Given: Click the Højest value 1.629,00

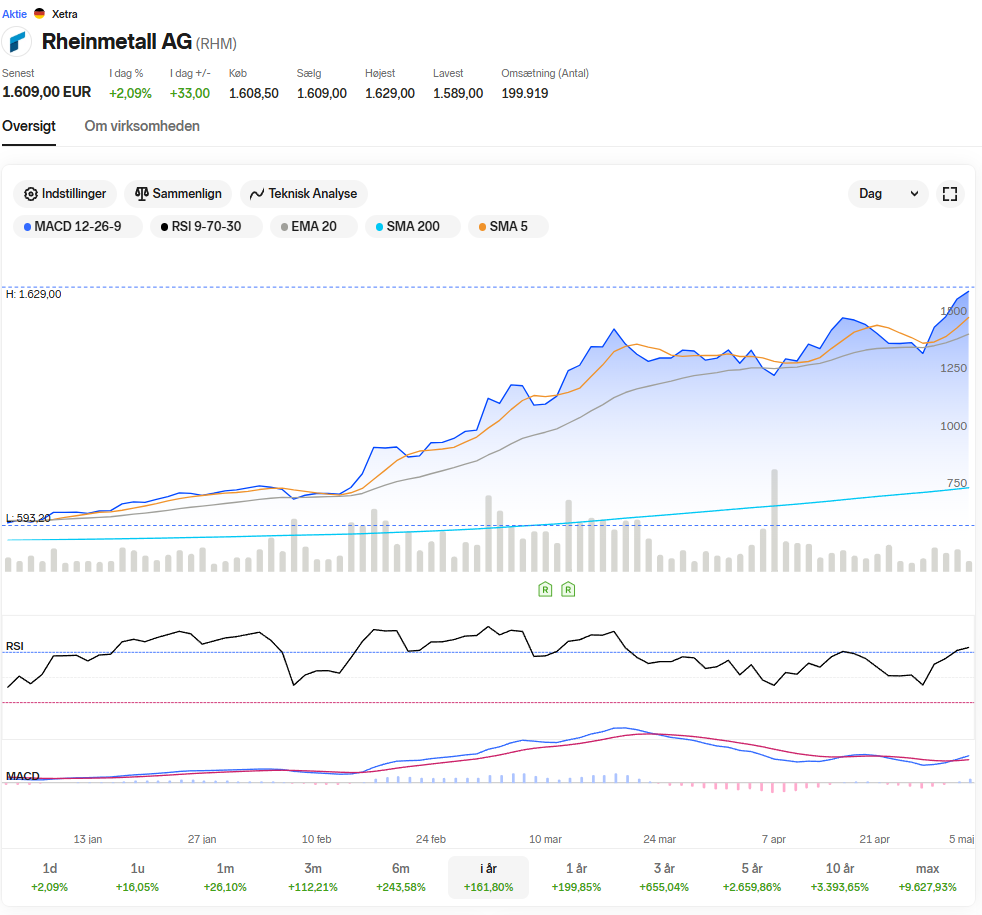Looking at the screenshot, I should [x=390, y=93].
